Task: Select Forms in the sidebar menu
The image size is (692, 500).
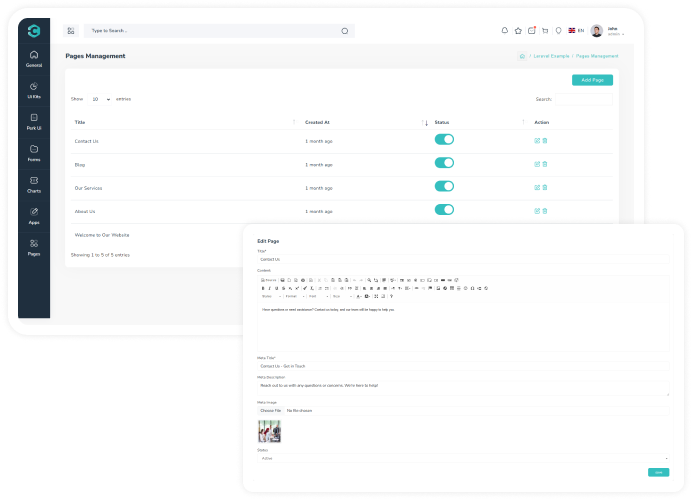Action: point(34,153)
